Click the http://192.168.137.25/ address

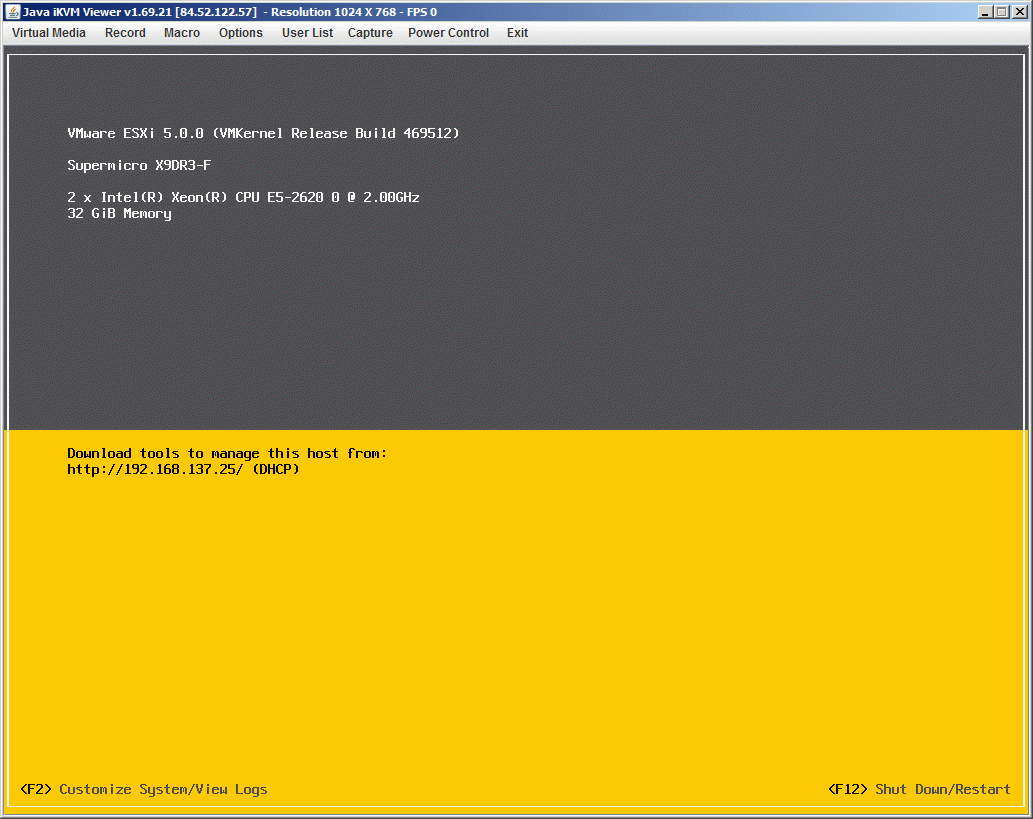click(x=155, y=469)
